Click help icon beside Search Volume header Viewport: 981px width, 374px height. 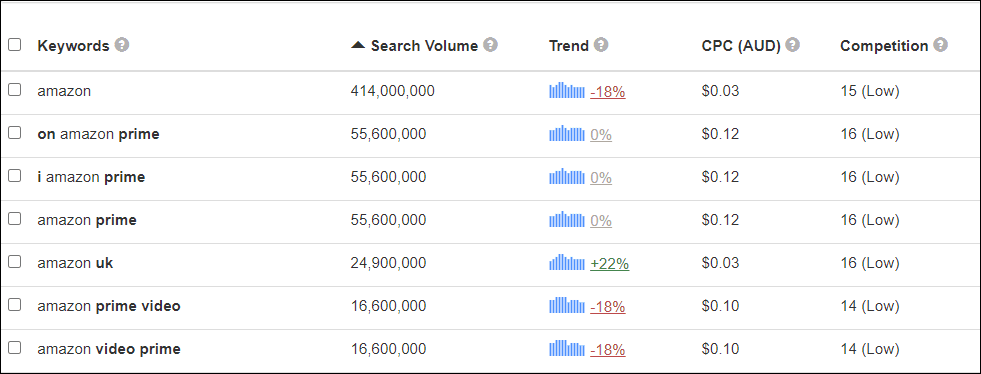click(x=490, y=45)
